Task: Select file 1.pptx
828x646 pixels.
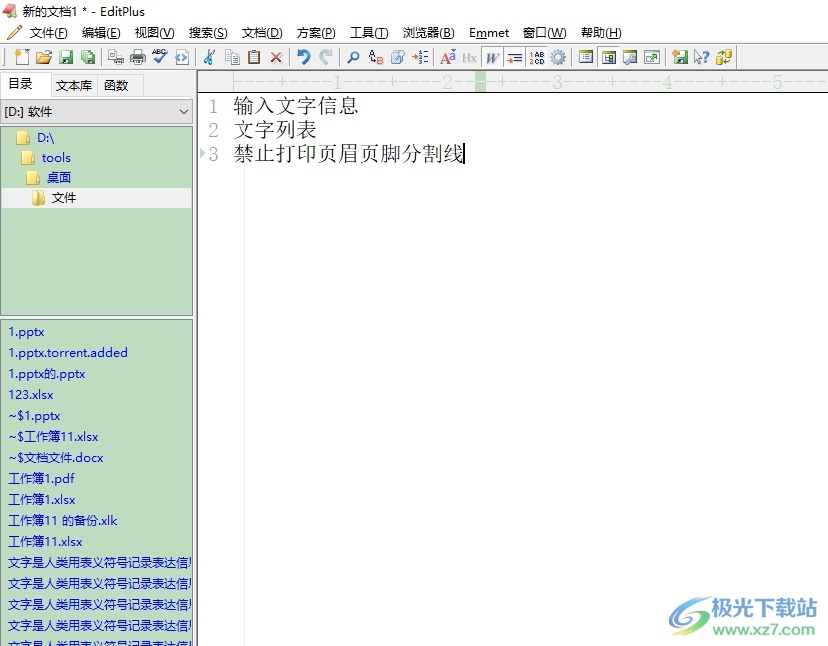Action: pos(26,332)
